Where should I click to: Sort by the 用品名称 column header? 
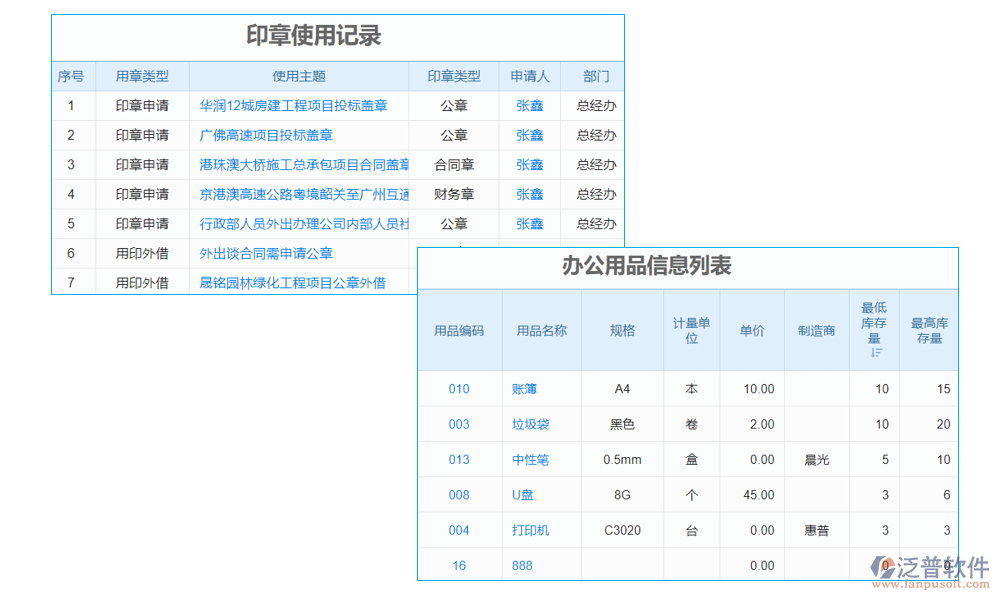click(x=526, y=330)
